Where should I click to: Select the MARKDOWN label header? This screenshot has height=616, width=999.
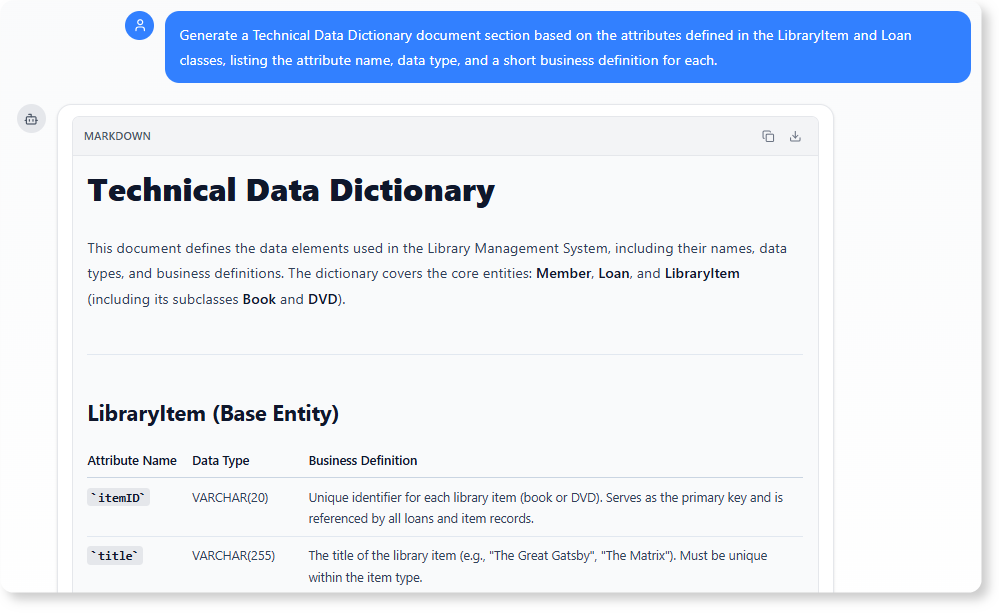pos(117,136)
